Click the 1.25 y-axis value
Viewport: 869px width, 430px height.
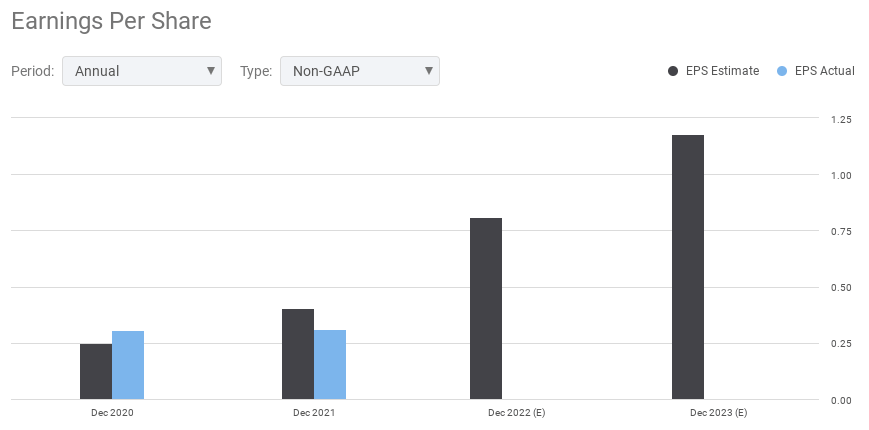tap(841, 120)
